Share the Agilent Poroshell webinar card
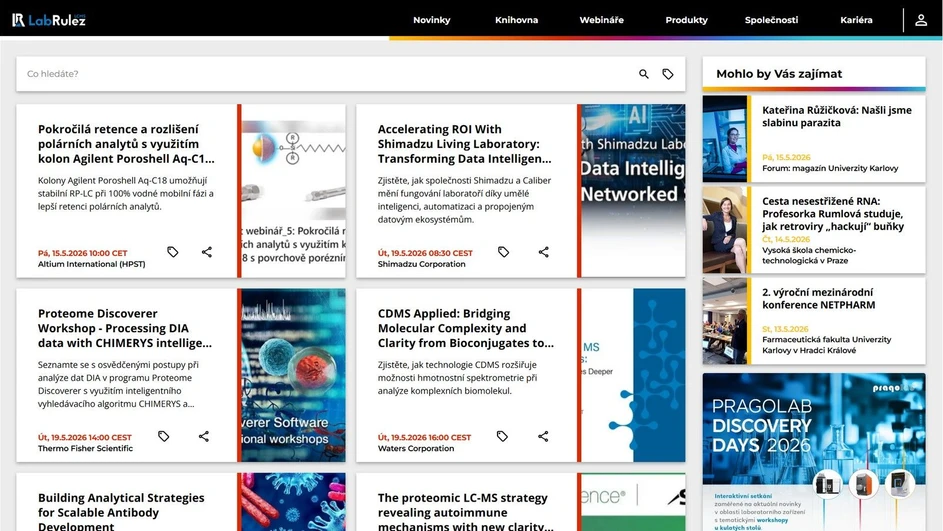The width and height of the screenshot is (943, 531). click(x=207, y=252)
